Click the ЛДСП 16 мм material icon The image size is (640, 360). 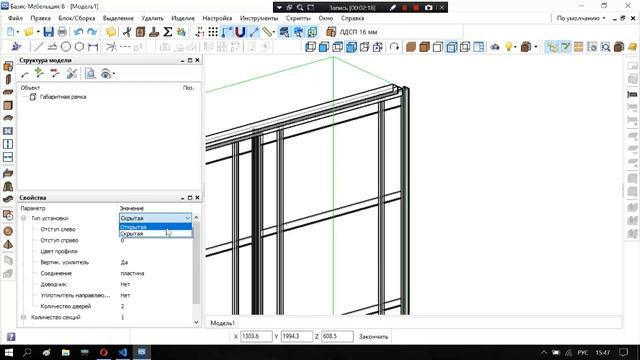click(331, 32)
